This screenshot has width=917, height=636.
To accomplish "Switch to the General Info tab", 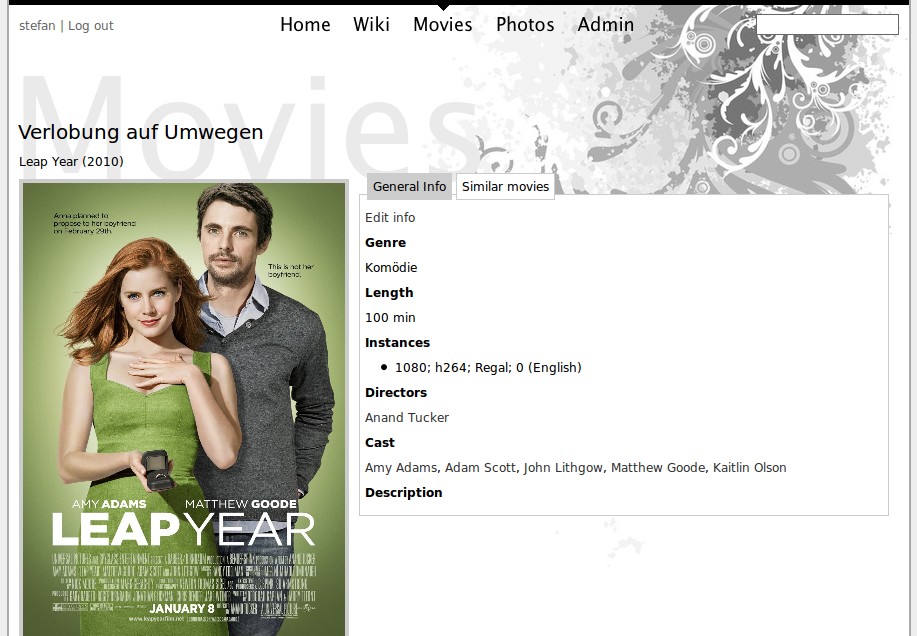I will (x=409, y=186).
